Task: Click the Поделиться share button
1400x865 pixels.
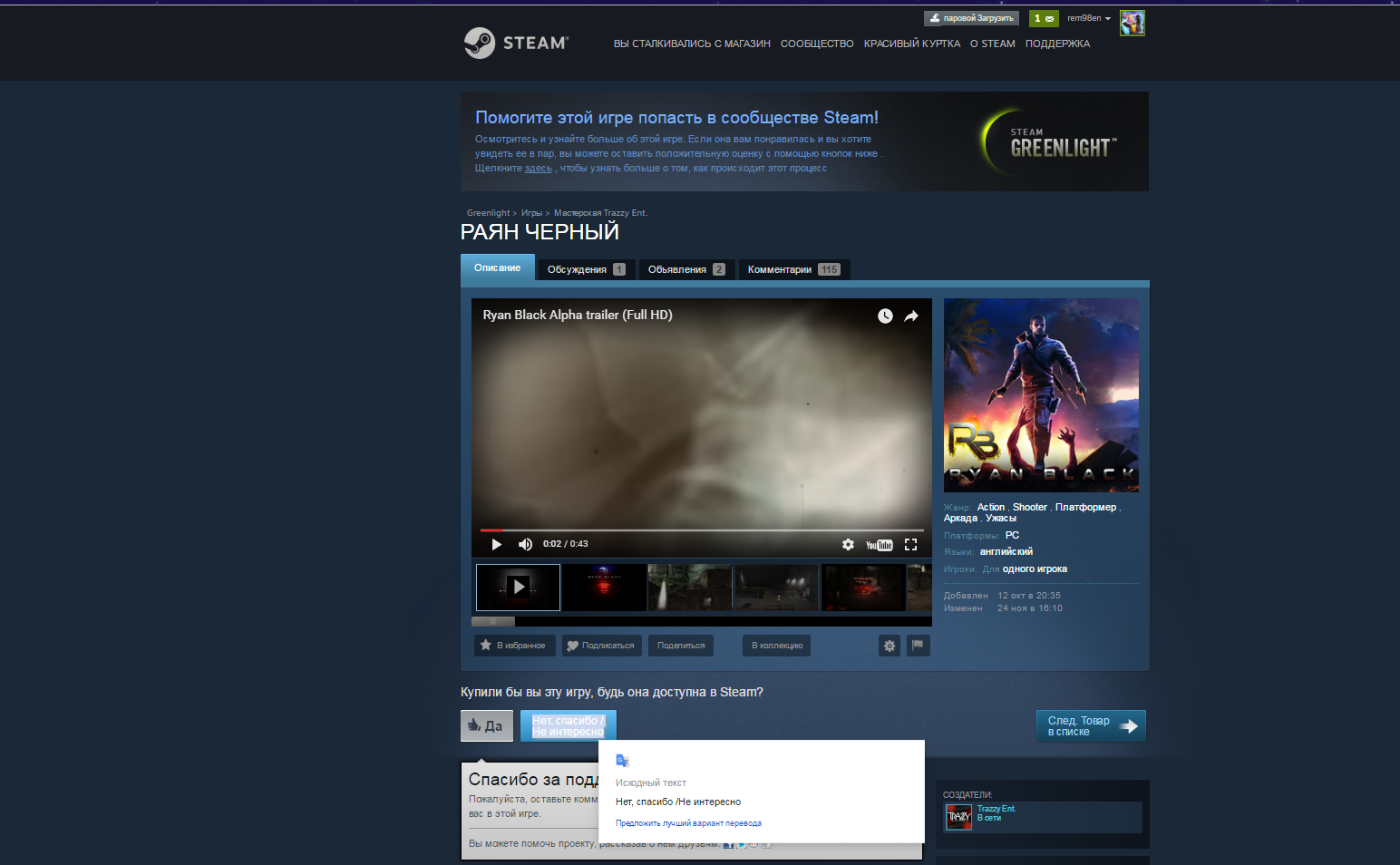Action: (x=681, y=646)
